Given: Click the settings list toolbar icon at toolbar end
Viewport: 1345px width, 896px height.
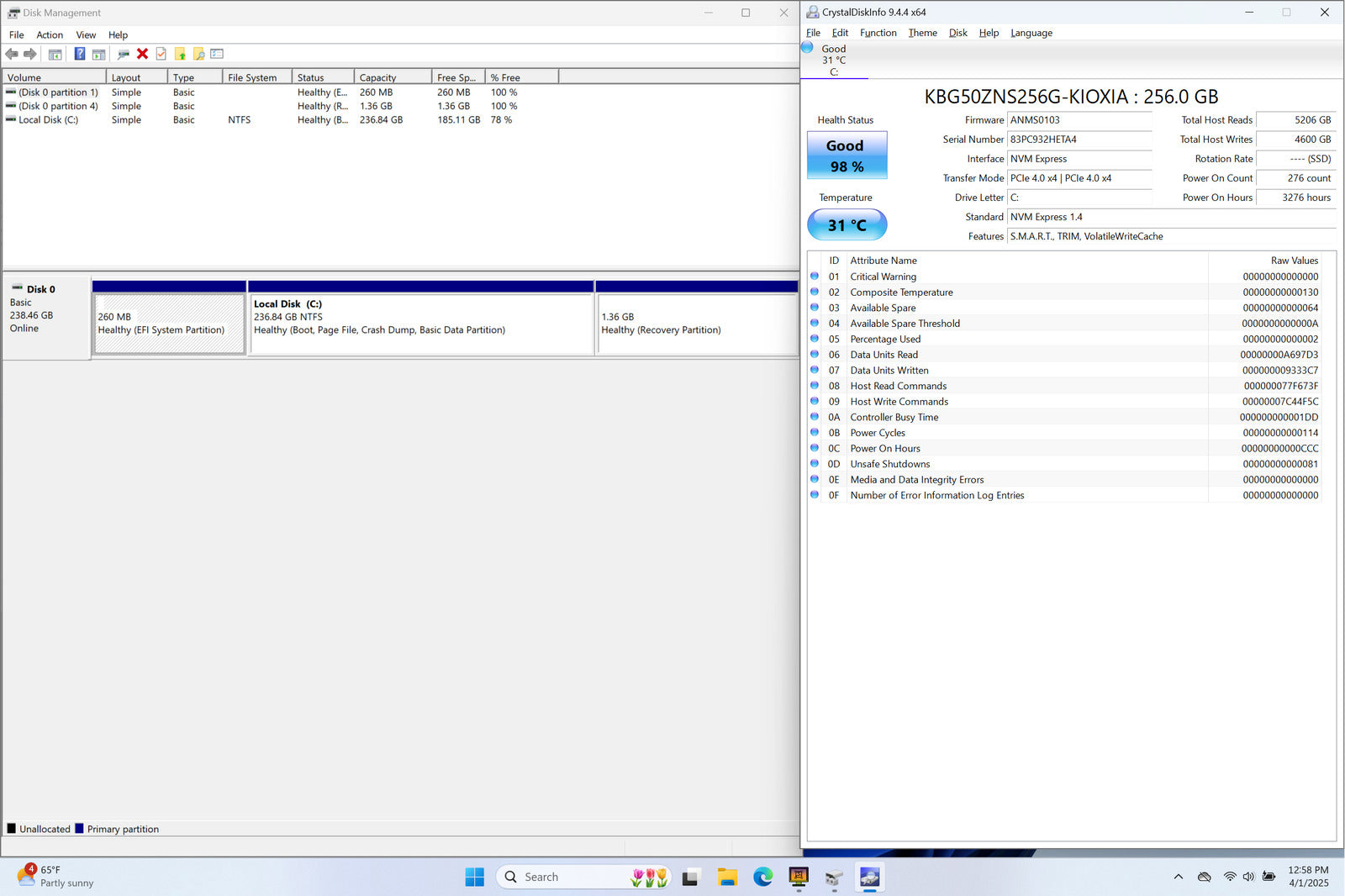Looking at the screenshot, I should point(217,54).
